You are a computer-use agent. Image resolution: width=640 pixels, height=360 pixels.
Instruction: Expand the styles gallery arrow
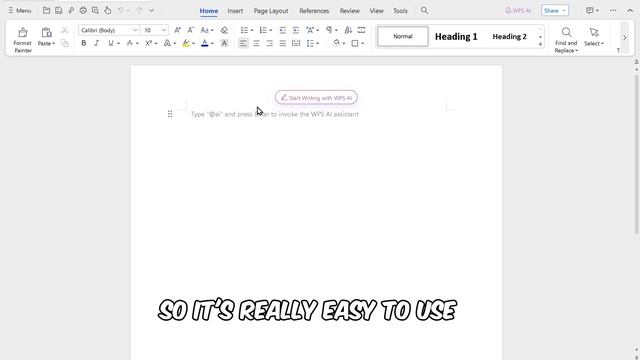click(540, 44)
